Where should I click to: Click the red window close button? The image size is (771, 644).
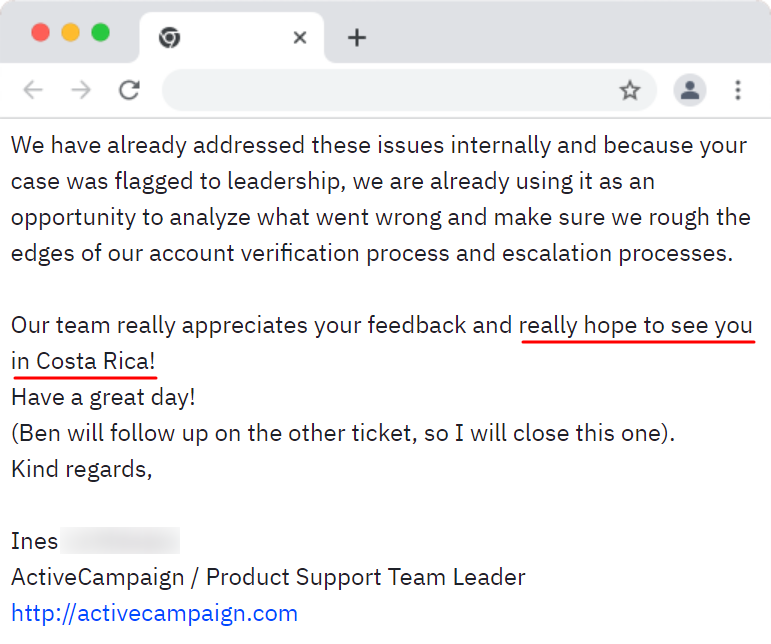coord(40,32)
